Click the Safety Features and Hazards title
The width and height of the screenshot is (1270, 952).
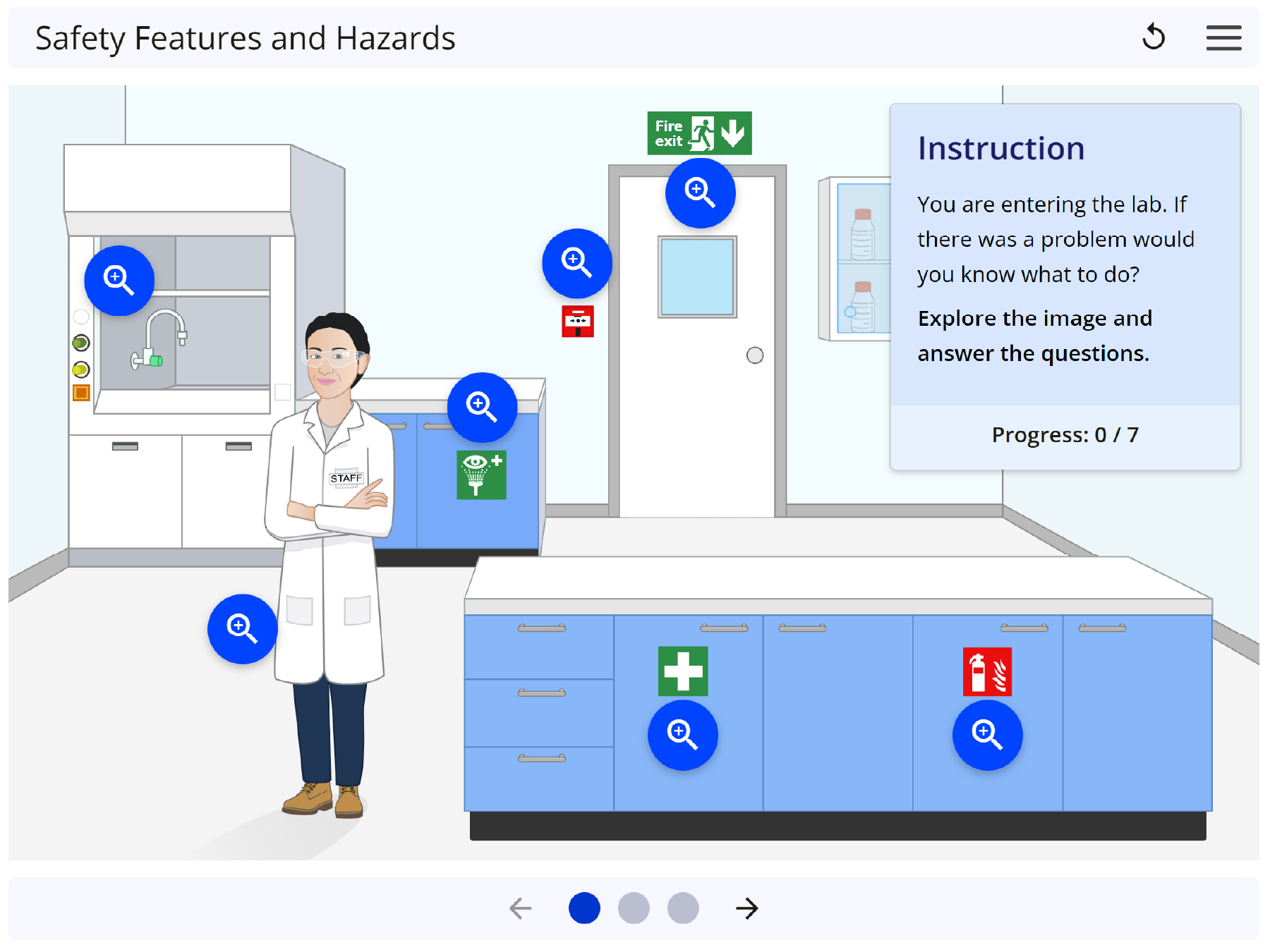point(246,38)
